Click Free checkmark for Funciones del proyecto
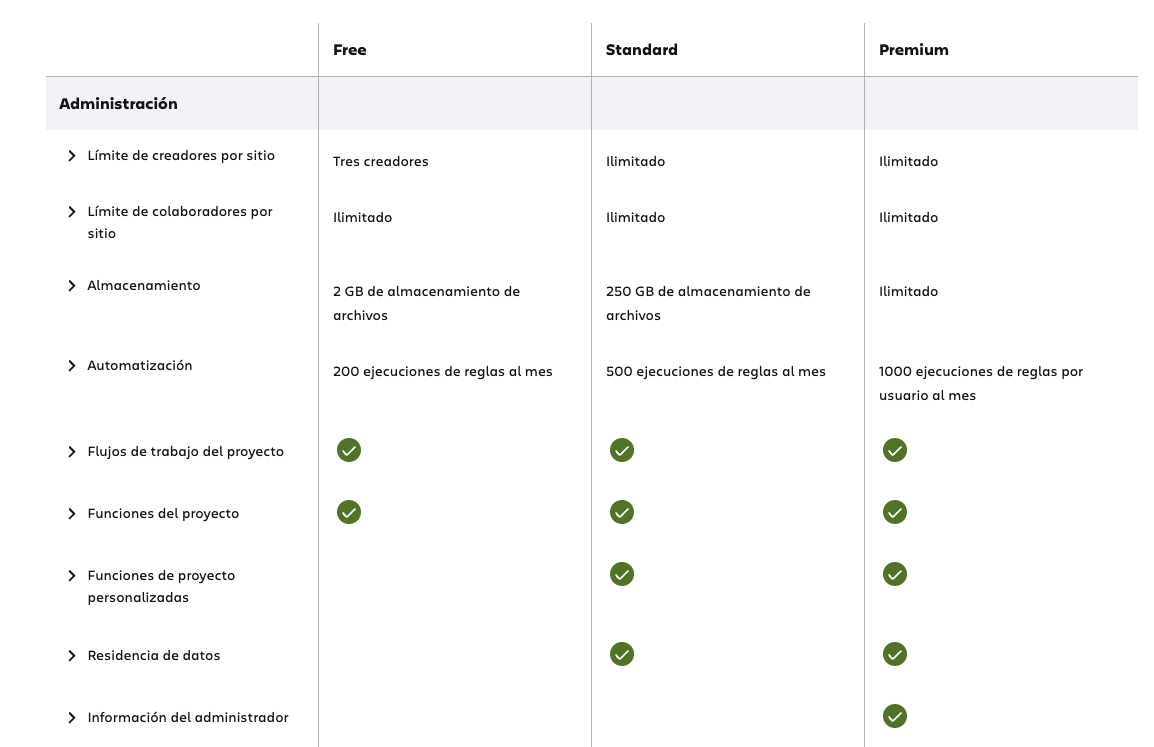The width and height of the screenshot is (1154, 747). [x=349, y=512]
